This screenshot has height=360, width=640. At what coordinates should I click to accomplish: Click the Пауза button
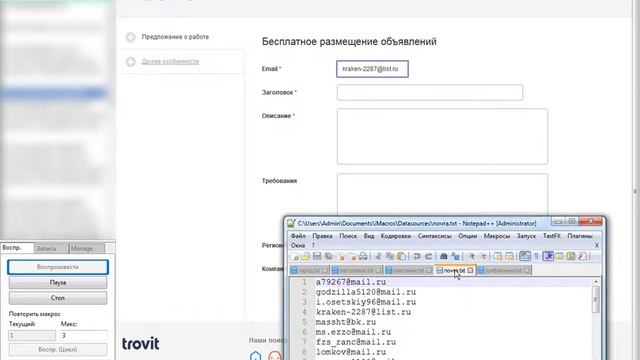tap(58, 282)
